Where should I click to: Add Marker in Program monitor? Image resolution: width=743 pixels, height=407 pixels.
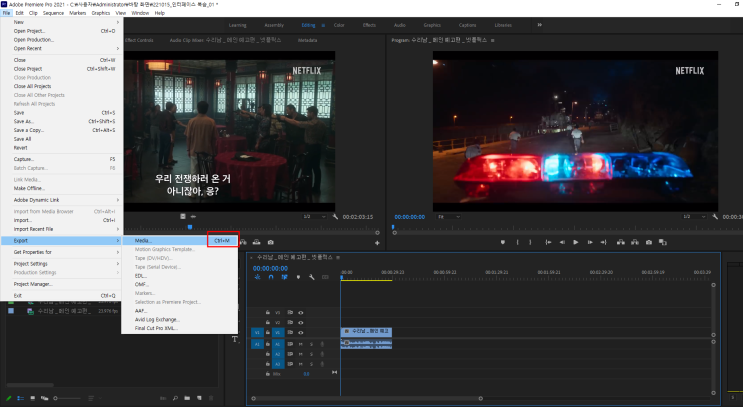tap(503, 242)
